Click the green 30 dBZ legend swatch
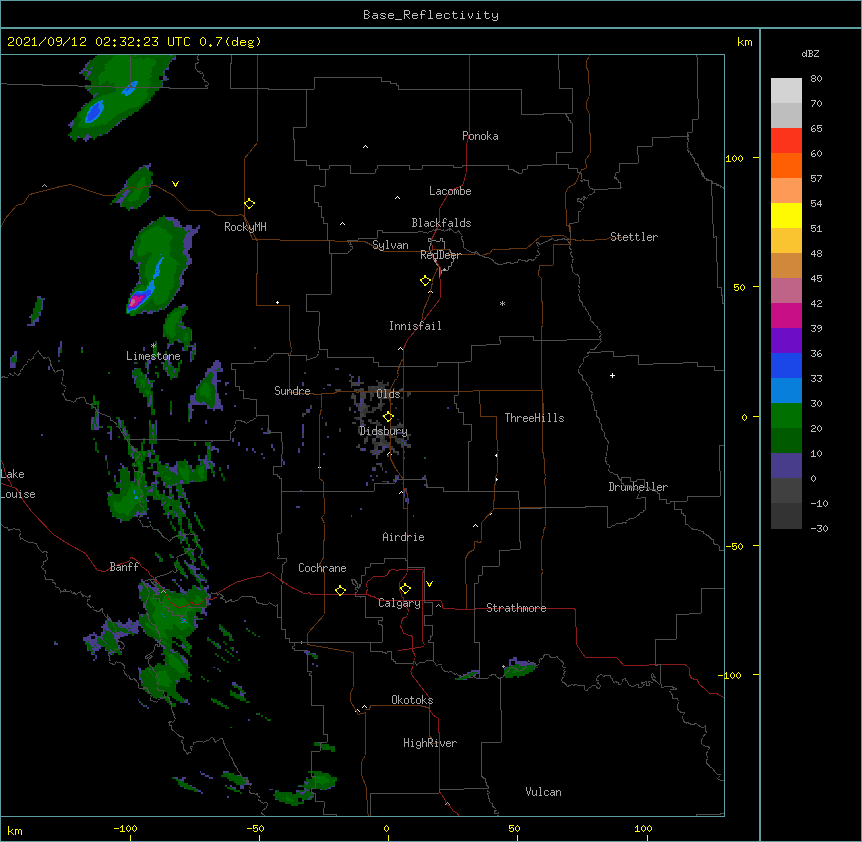 pos(786,416)
